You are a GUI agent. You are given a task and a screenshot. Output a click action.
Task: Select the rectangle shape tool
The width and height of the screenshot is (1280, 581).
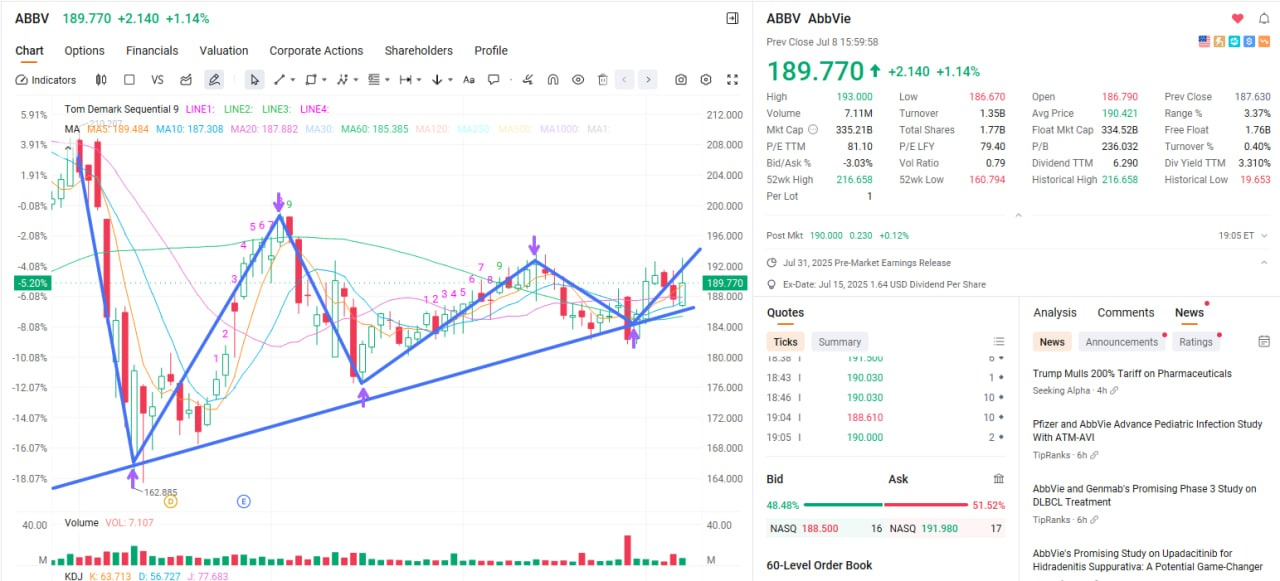(311, 80)
